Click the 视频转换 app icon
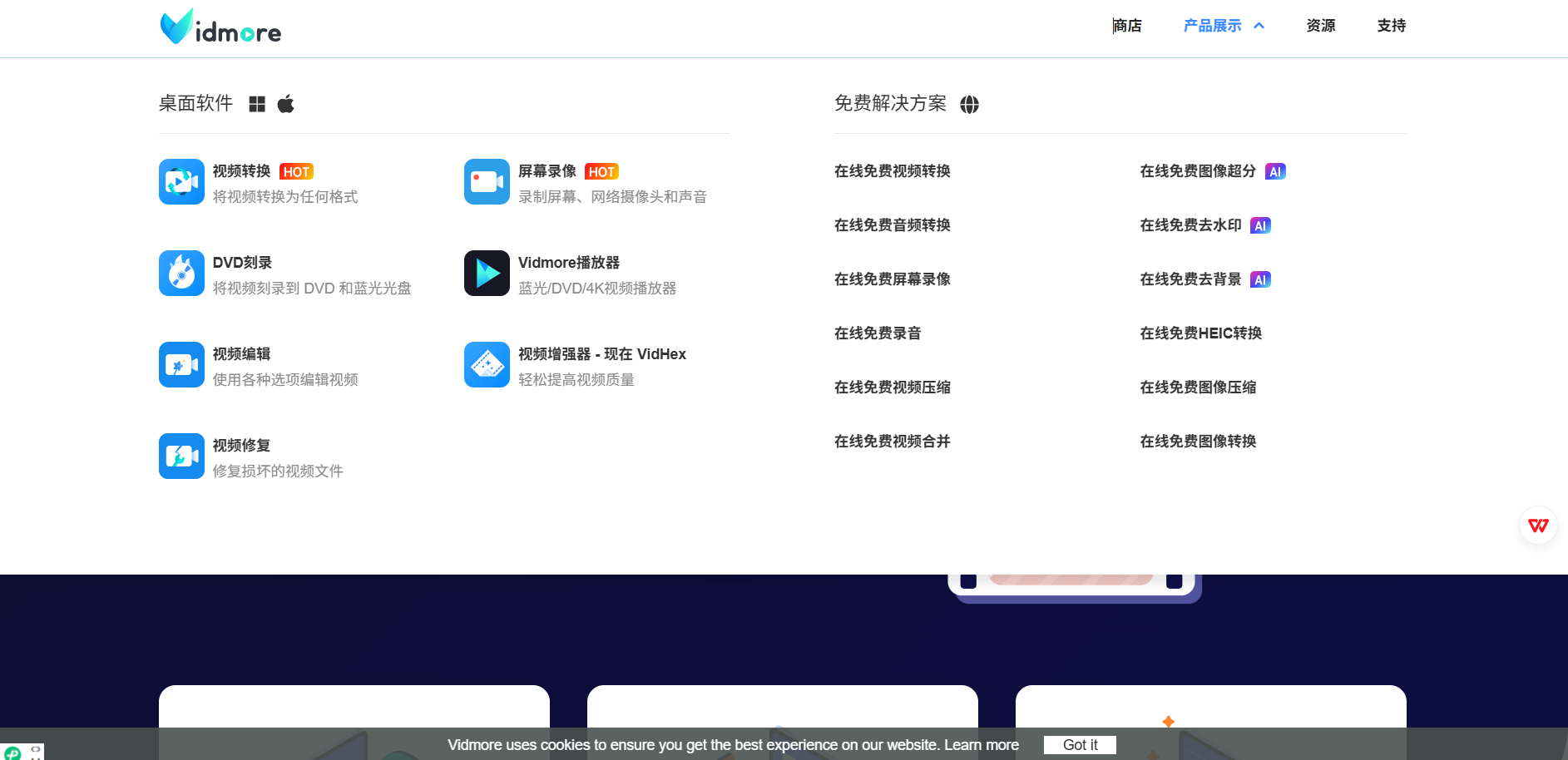1568x760 pixels. coord(181,181)
